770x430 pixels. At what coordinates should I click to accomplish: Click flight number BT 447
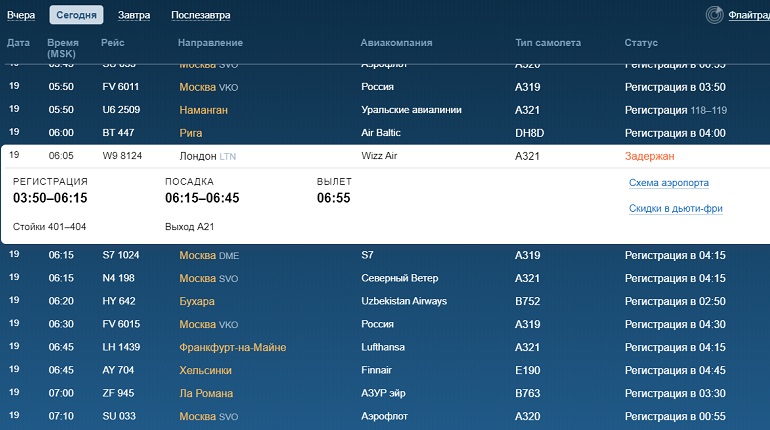pos(118,133)
